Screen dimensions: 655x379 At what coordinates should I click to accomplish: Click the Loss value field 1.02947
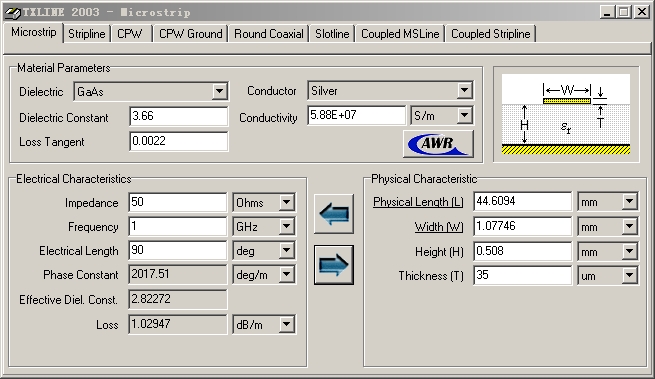click(x=178, y=324)
